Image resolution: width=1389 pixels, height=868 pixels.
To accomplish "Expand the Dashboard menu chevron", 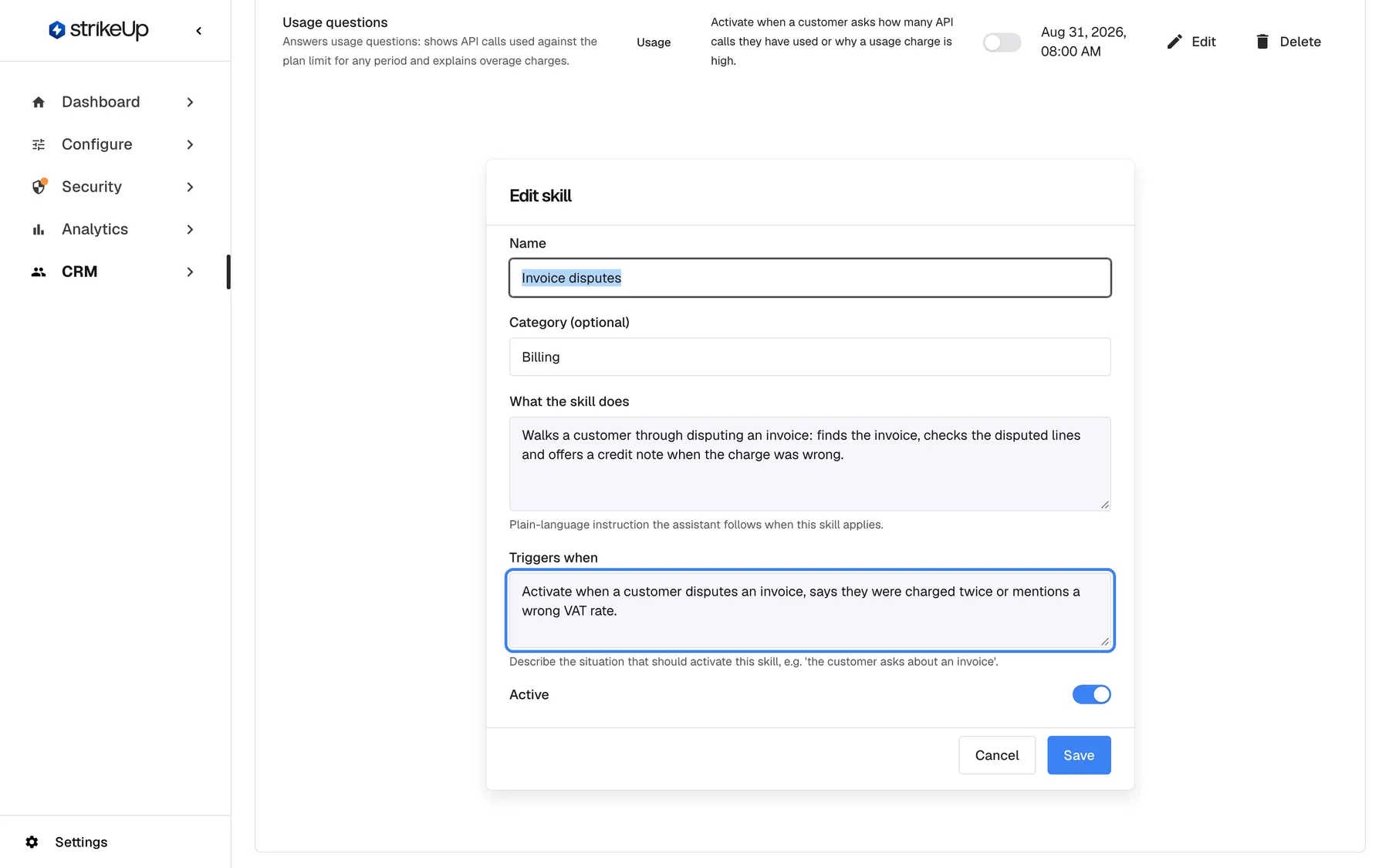I will [190, 102].
